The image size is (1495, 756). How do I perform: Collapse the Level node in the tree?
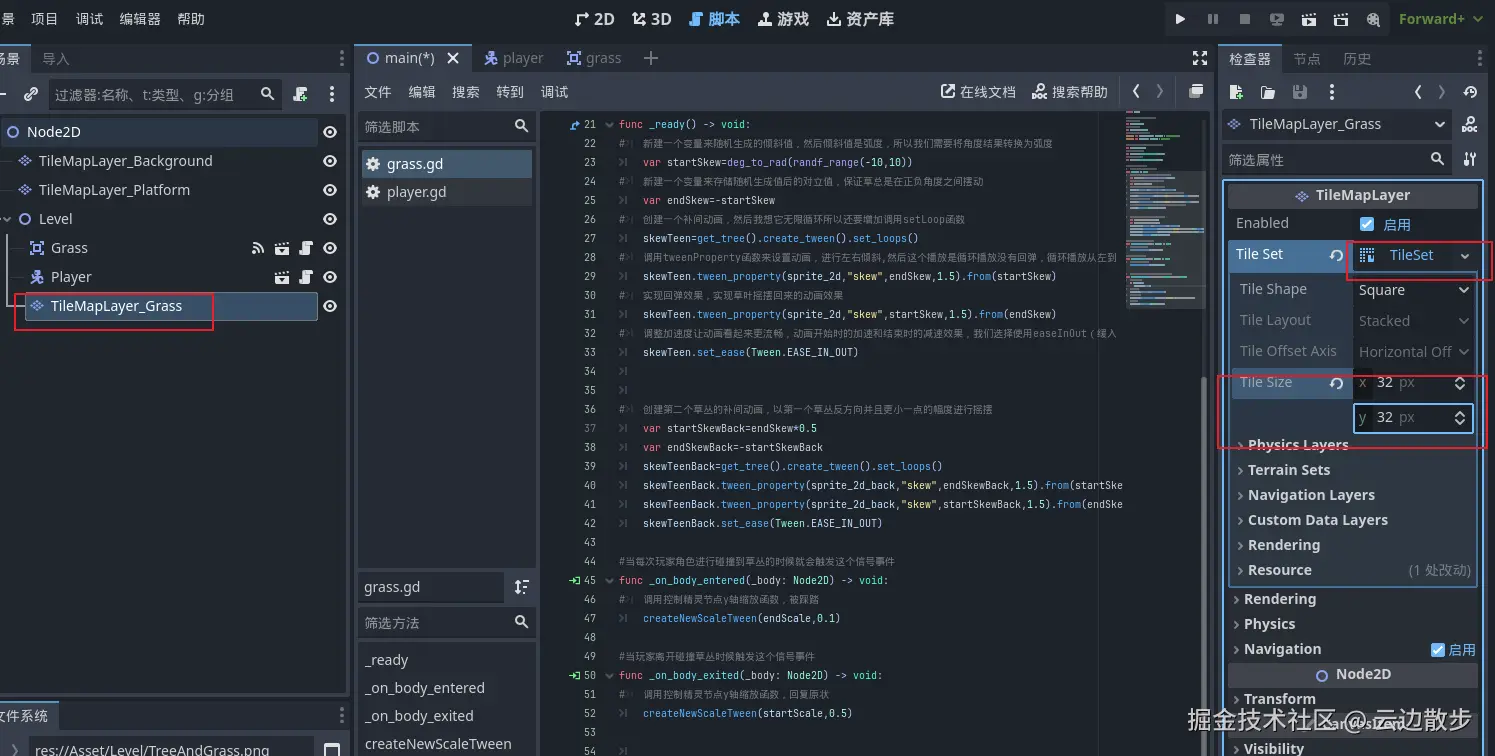pyautogui.click(x=8, y=219)
